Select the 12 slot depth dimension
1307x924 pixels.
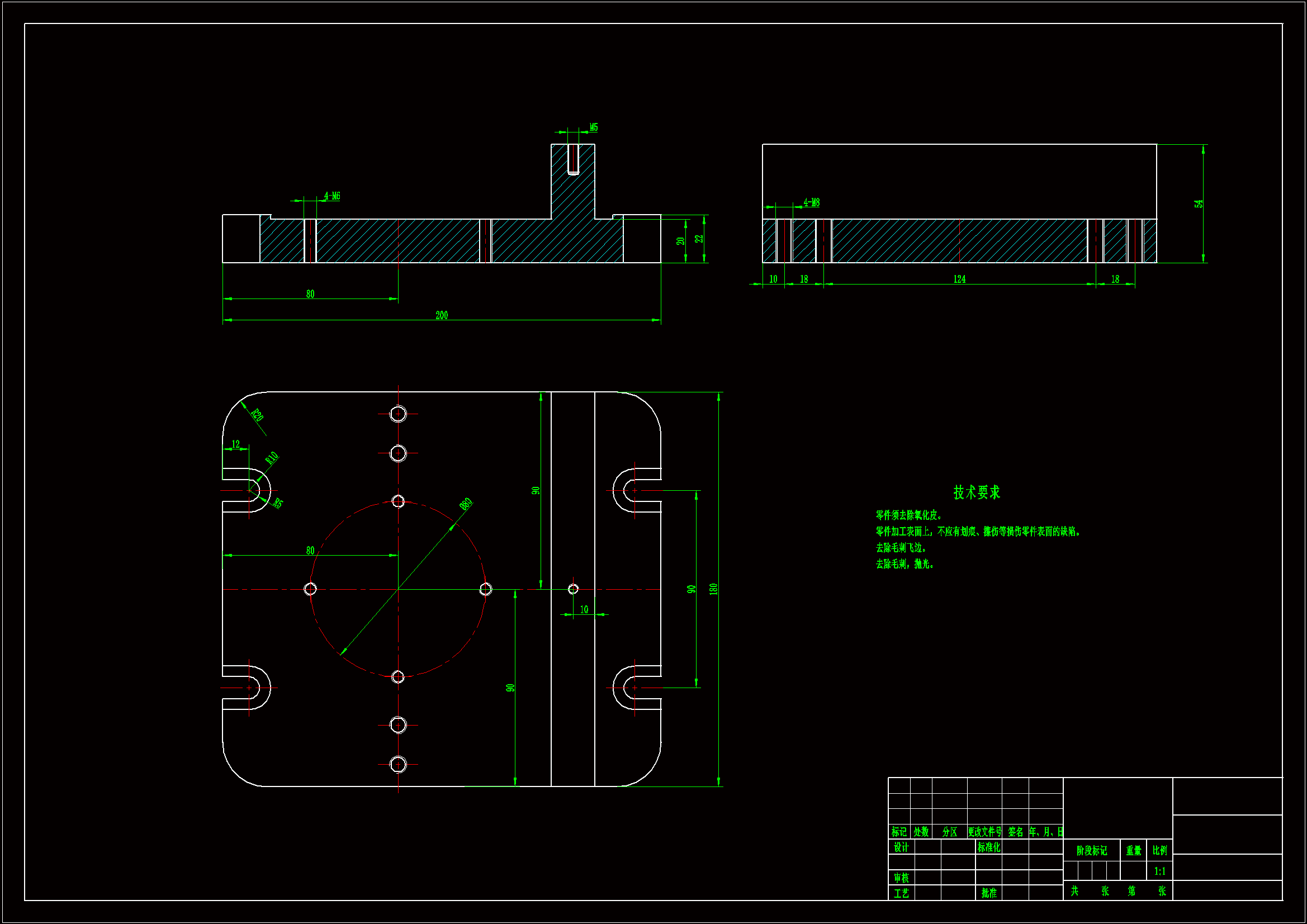pos(236,444)
